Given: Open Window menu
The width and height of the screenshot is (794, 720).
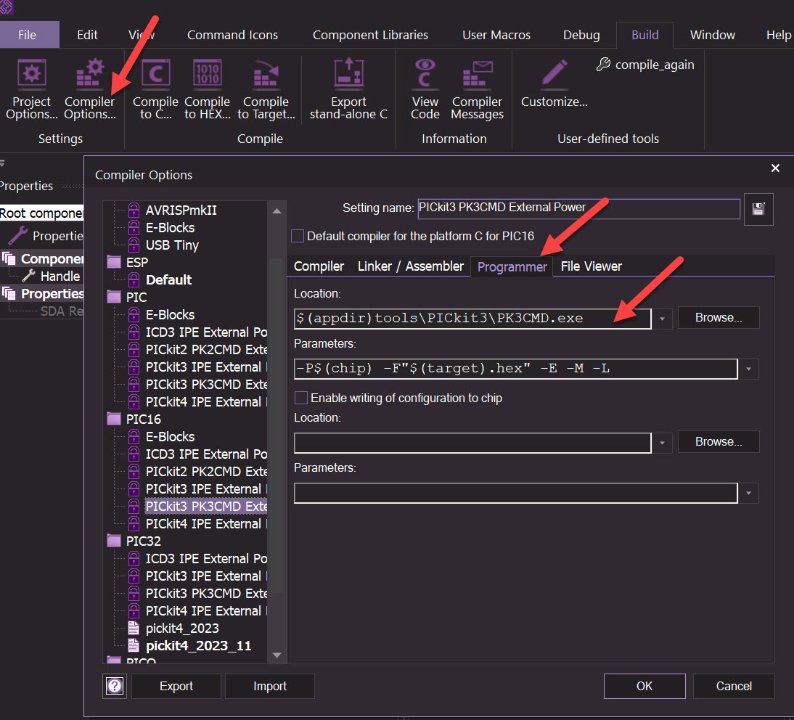Looking at the screenshot, I should pos(712,34).
